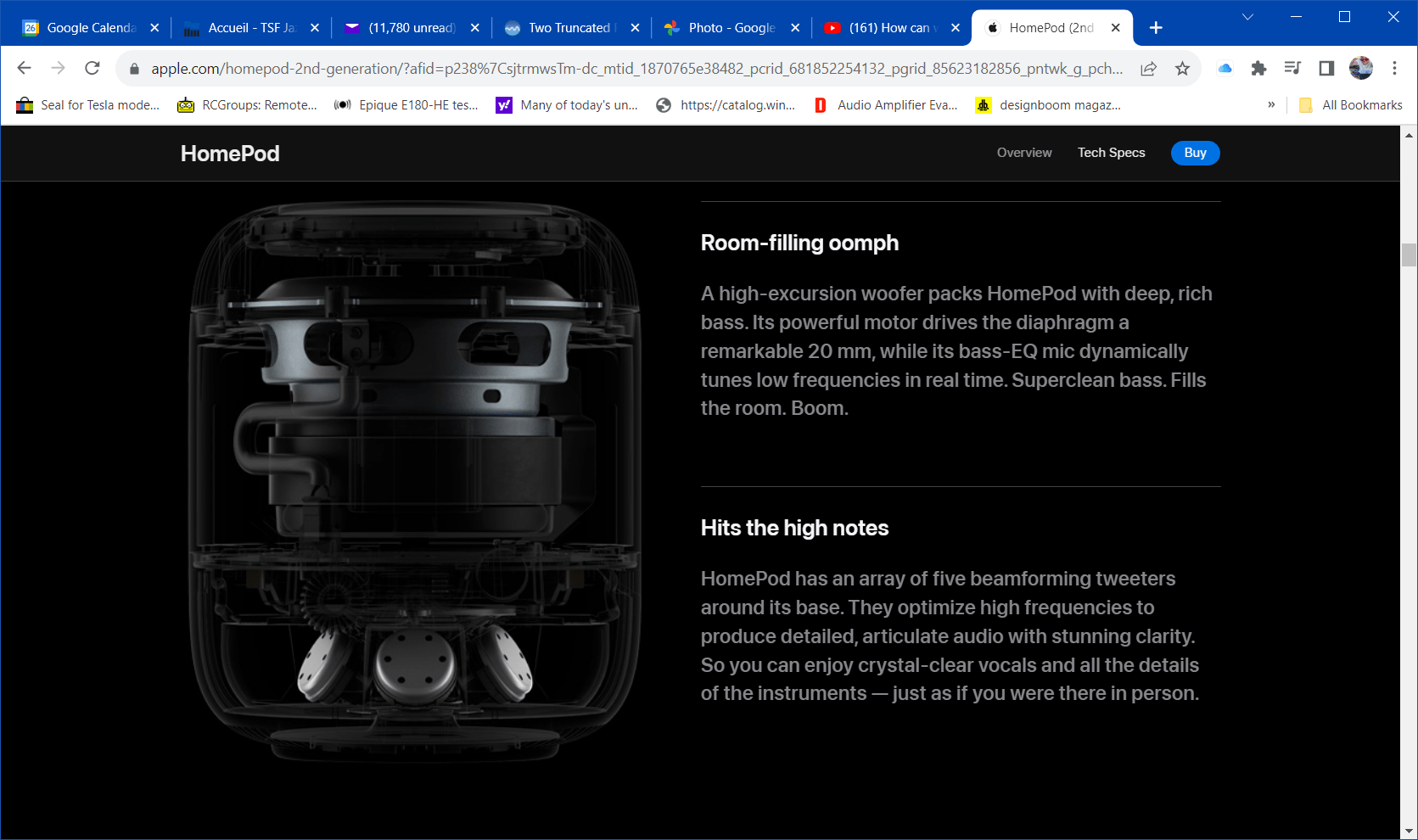The width and height of the screenshot is (1418, 840).
Task: Go back to the previous page
Action: pos(24,68)
